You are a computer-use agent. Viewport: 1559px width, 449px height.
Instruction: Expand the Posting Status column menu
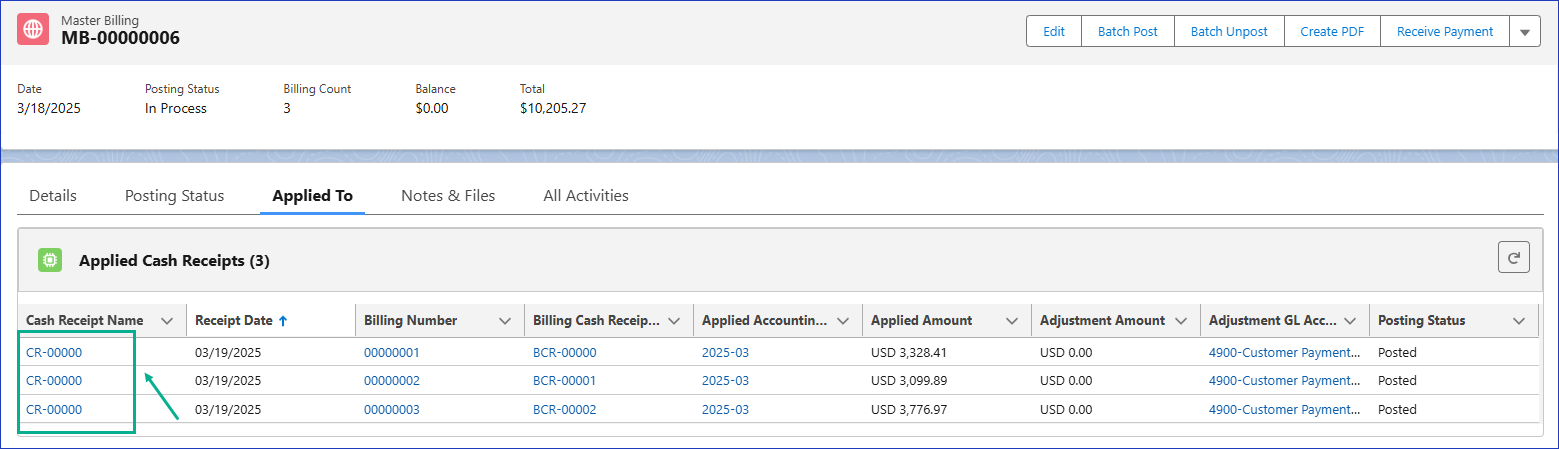(1519, 321)
